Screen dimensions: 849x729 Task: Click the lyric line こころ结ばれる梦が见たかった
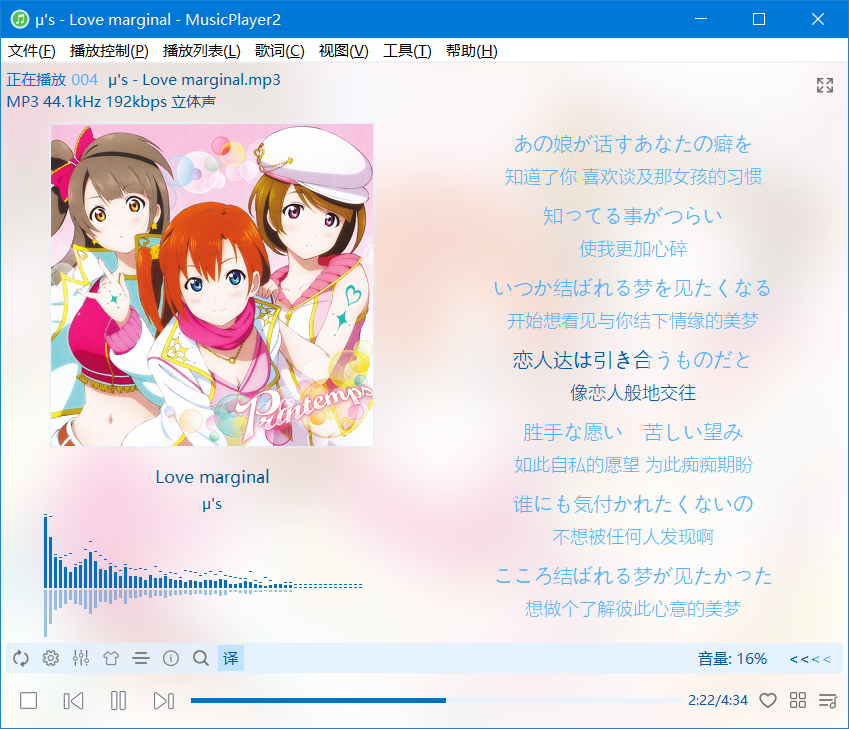[x=632, y=576]
